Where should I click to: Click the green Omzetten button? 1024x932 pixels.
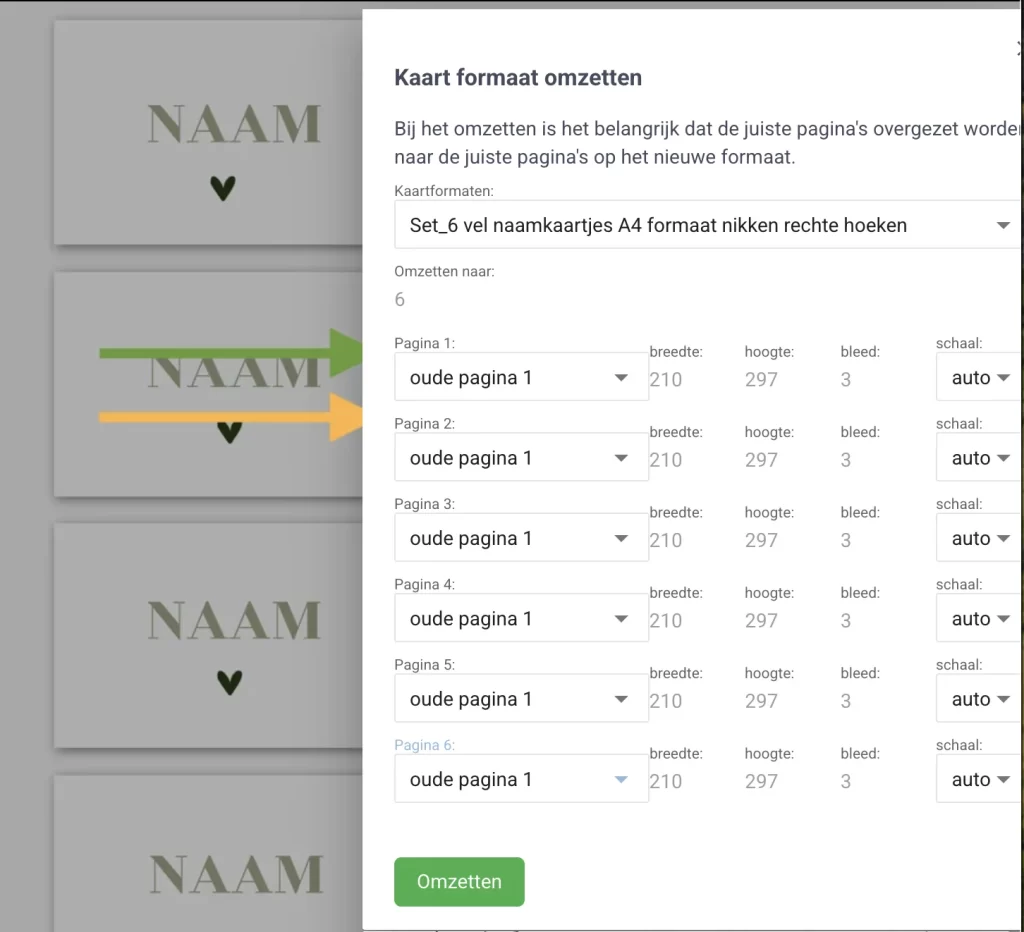[459, 881]
